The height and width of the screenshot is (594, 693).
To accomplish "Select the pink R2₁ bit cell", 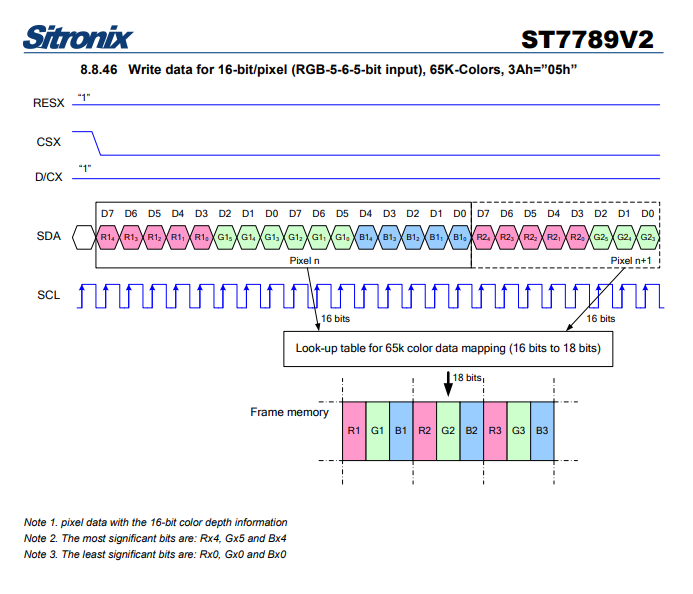I will pyautogui.click(x=553, y=237).
